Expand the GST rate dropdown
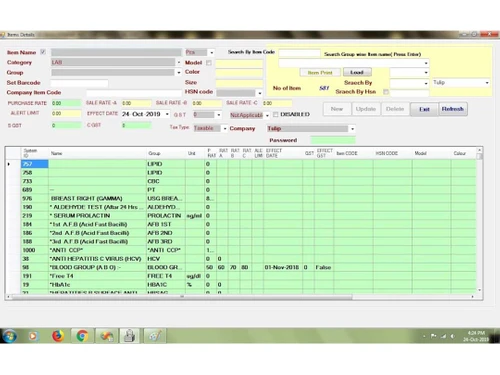 (219, 115)
